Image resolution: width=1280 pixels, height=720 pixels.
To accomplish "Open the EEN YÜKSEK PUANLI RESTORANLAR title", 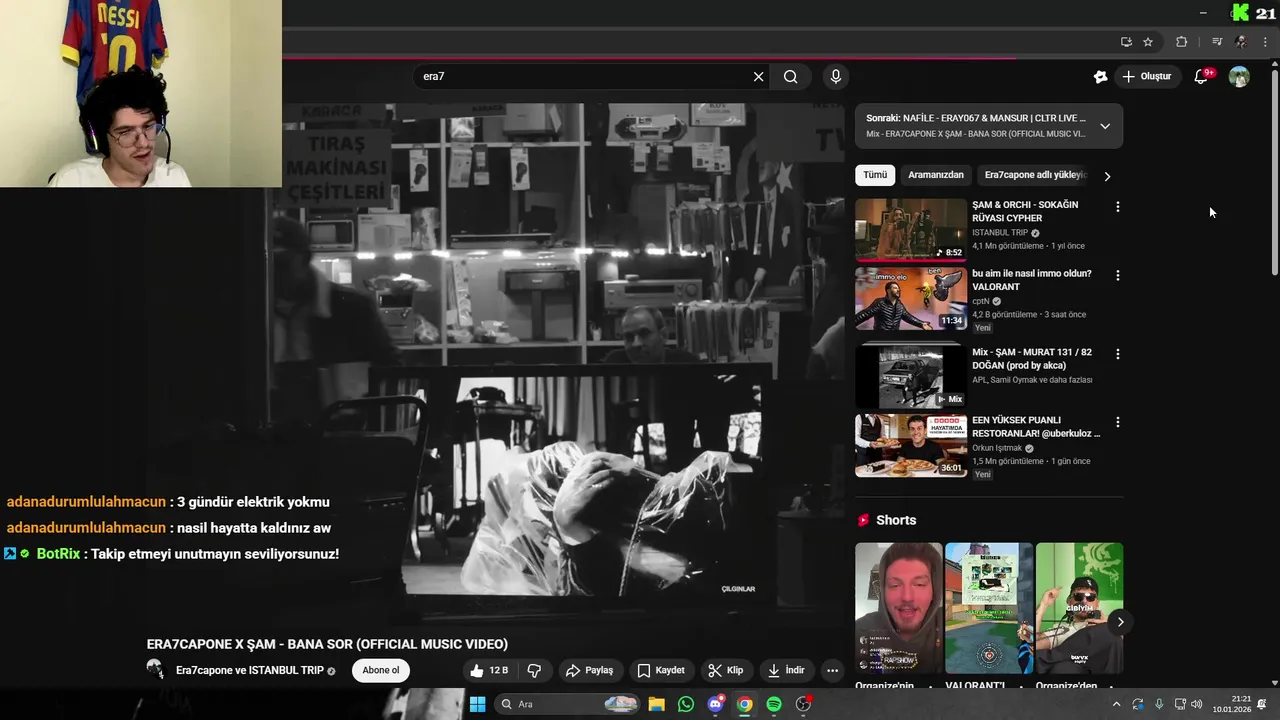I will click(x=1036, y=427).
